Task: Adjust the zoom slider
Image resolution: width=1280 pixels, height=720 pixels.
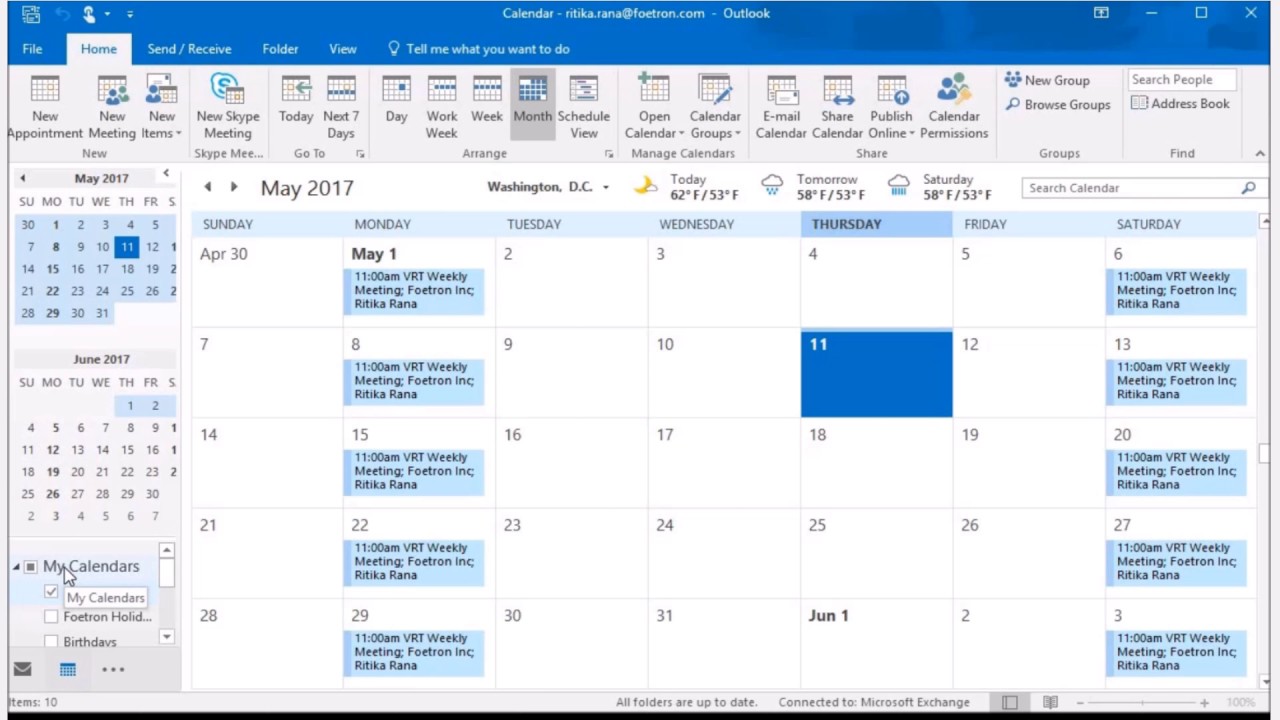Action: point(1140,702)
